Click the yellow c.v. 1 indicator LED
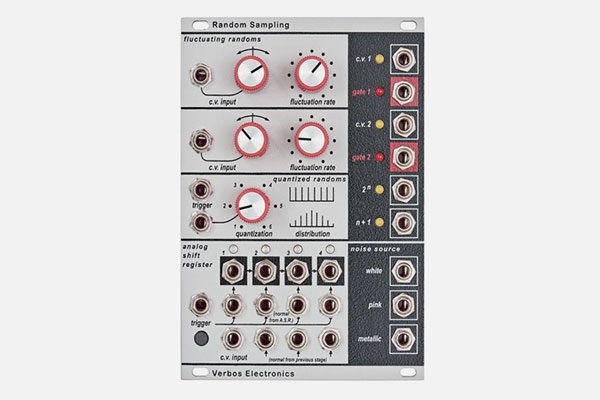This screenshot has height=400, width=600. pos(380,59)
